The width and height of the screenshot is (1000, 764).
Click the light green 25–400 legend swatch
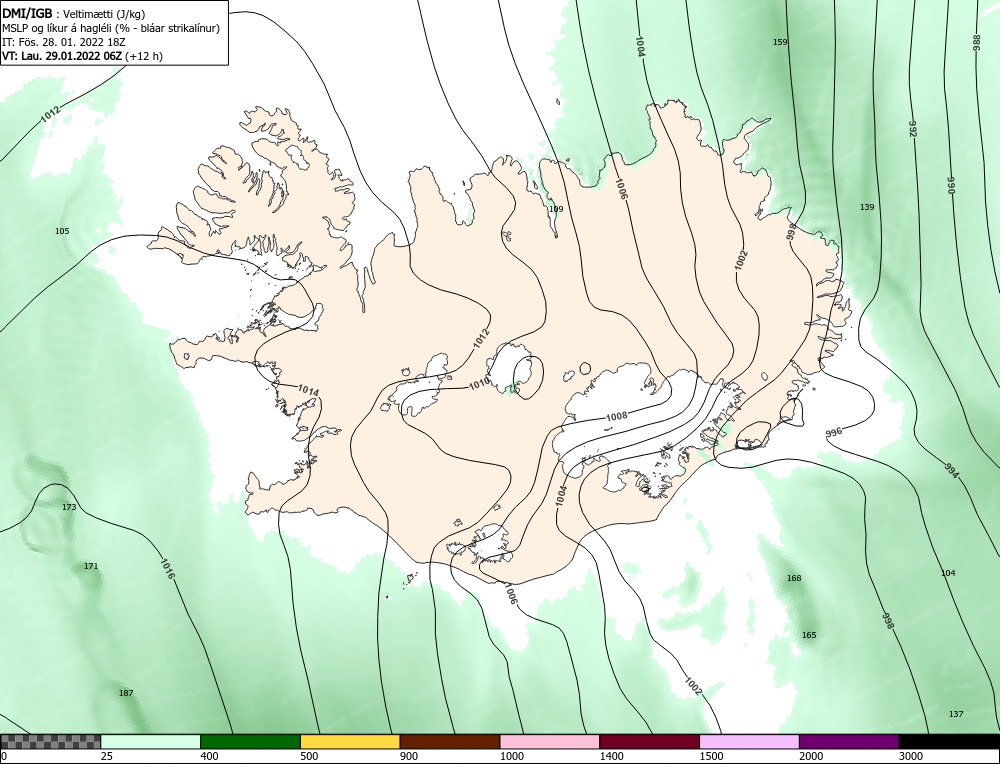point(151,741)
